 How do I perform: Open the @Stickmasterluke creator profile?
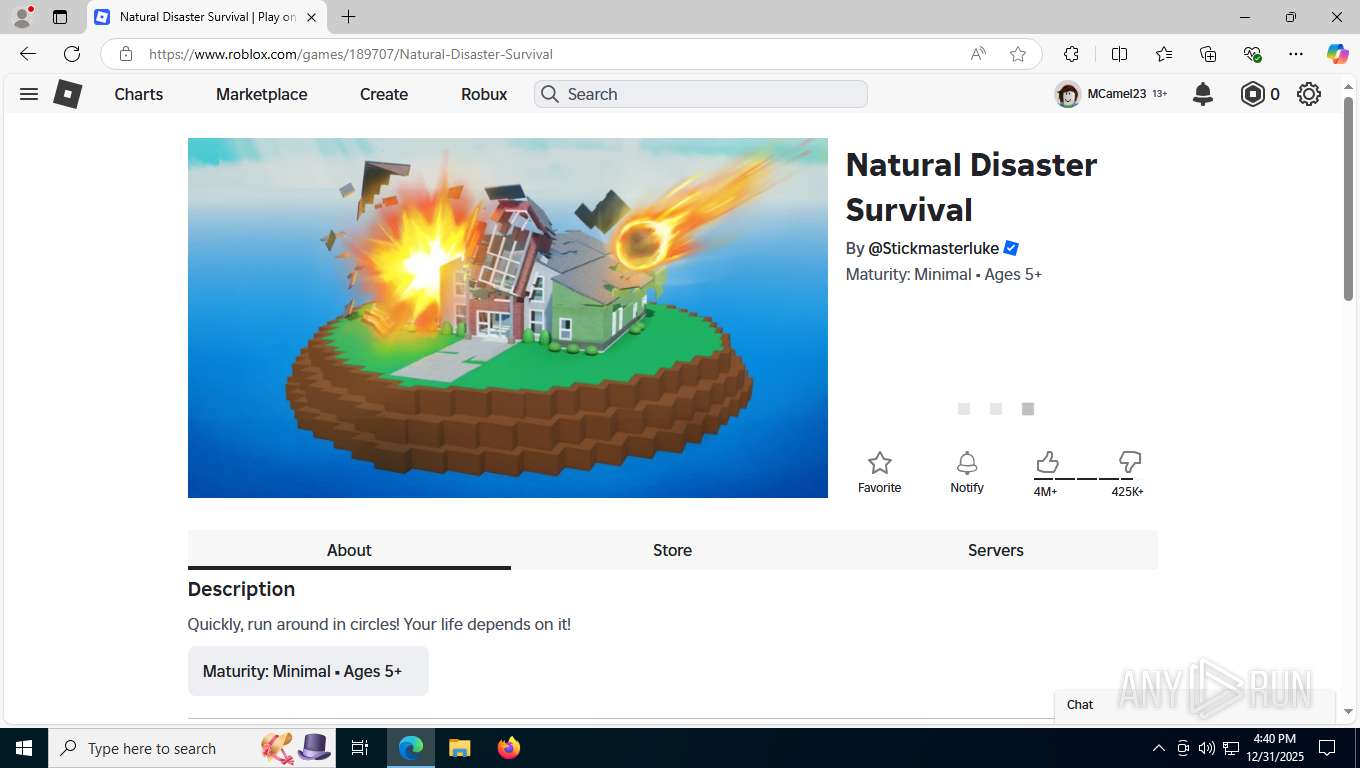[934, 248]
